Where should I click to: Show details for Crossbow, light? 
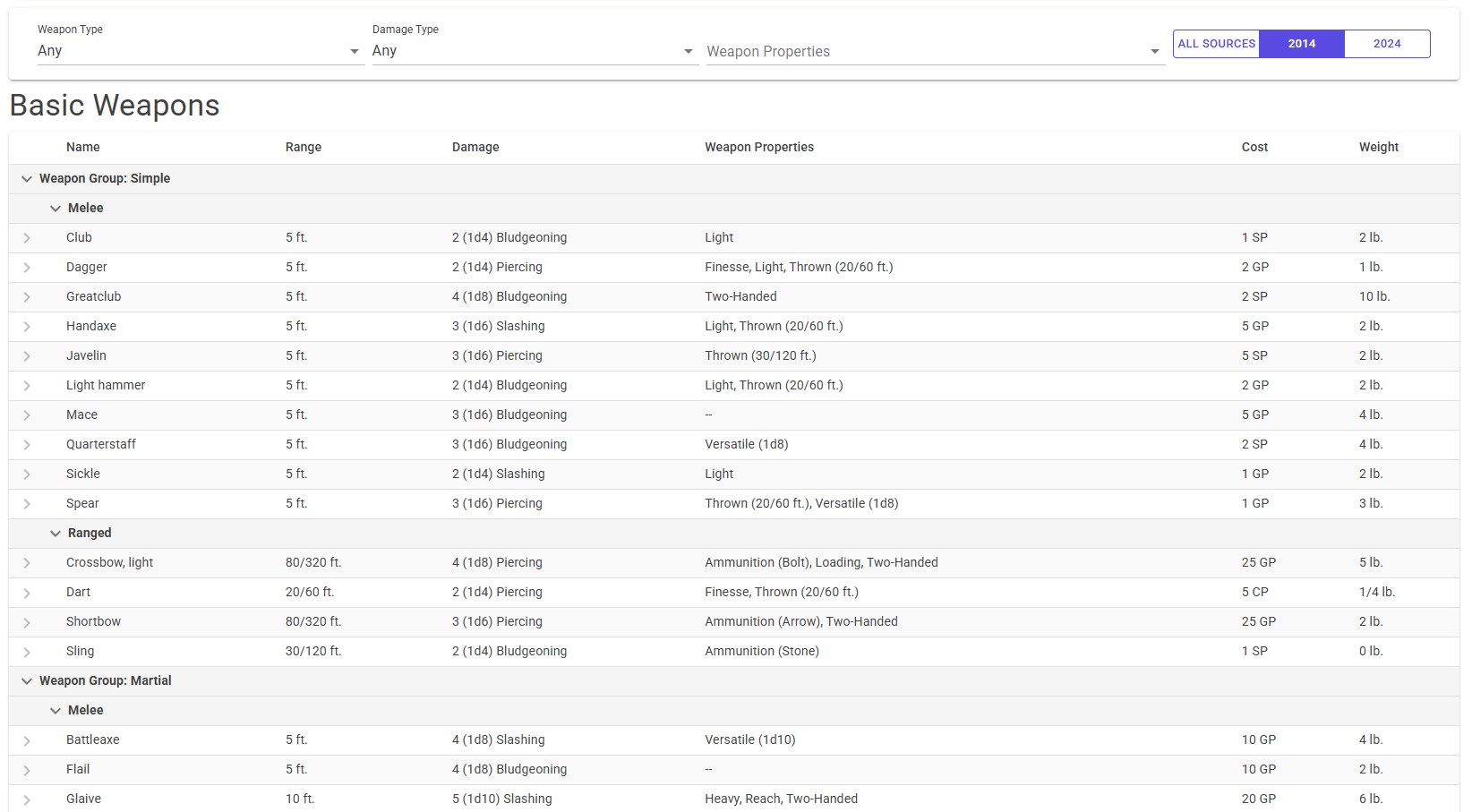(27, 562)
